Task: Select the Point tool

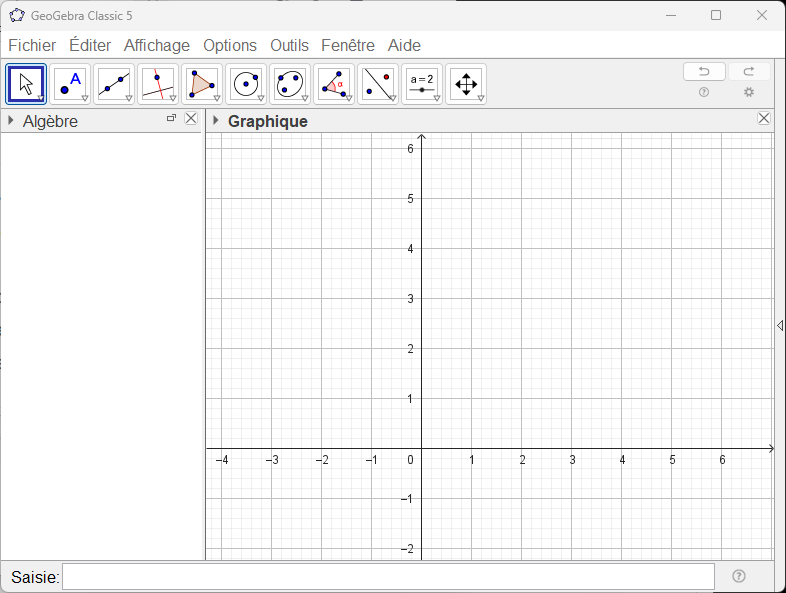Action: point(70,84)
